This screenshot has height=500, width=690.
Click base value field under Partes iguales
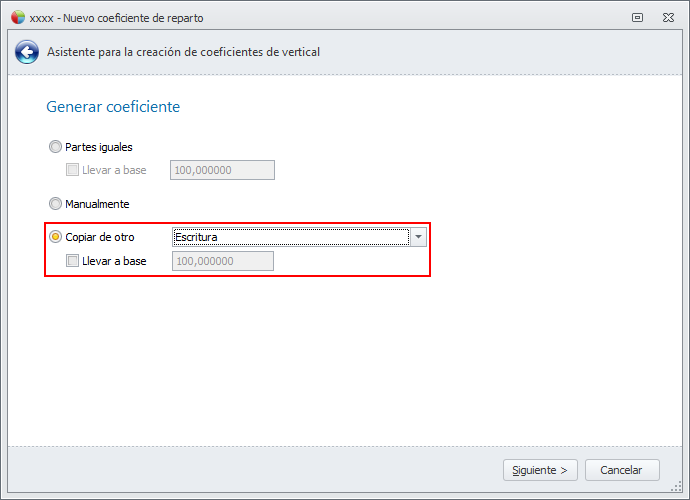click(223, 170)
